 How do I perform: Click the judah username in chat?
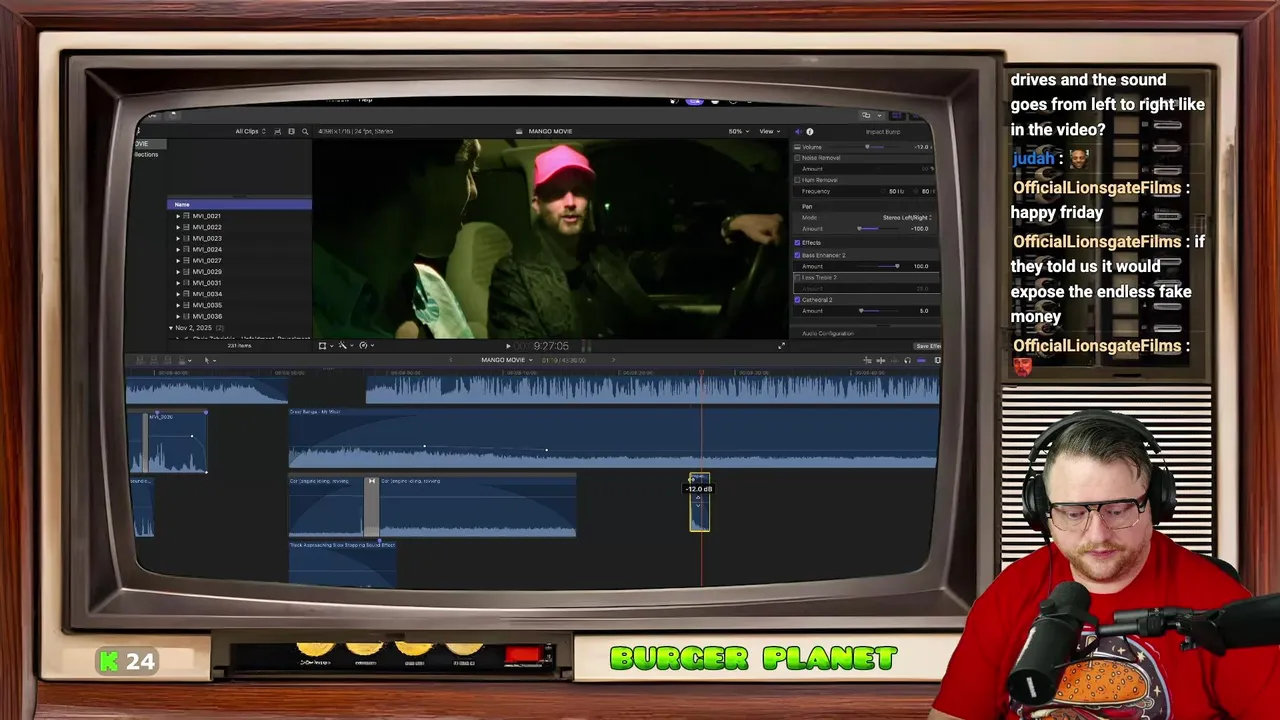pos(1033,158)
